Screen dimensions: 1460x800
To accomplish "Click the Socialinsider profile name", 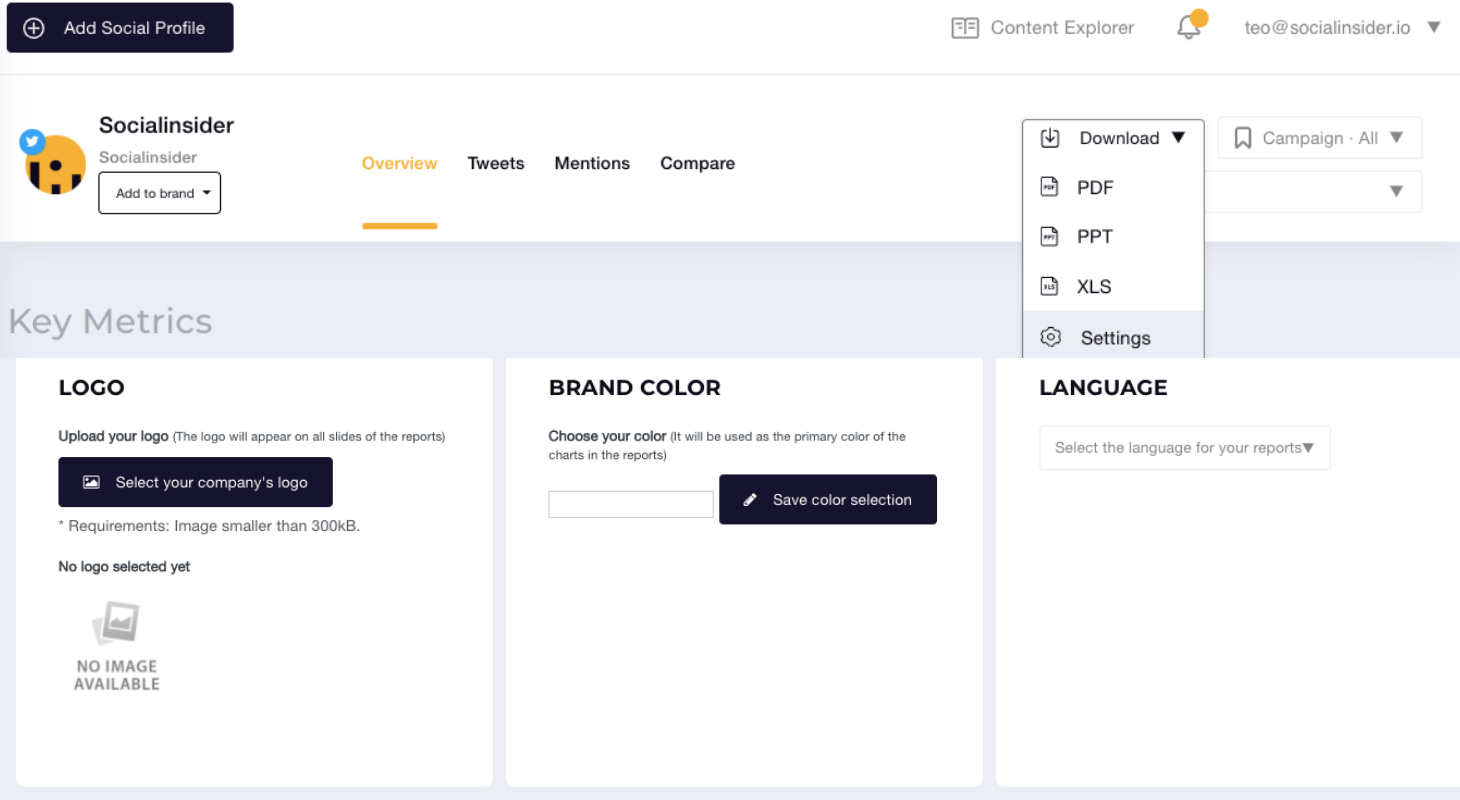I will [166, 125].
